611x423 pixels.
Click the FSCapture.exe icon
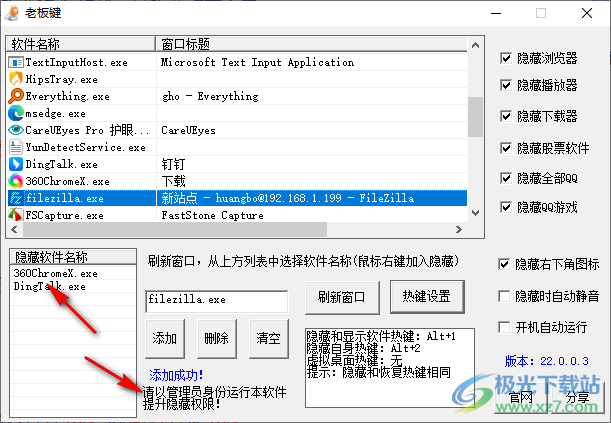[16, 215]
